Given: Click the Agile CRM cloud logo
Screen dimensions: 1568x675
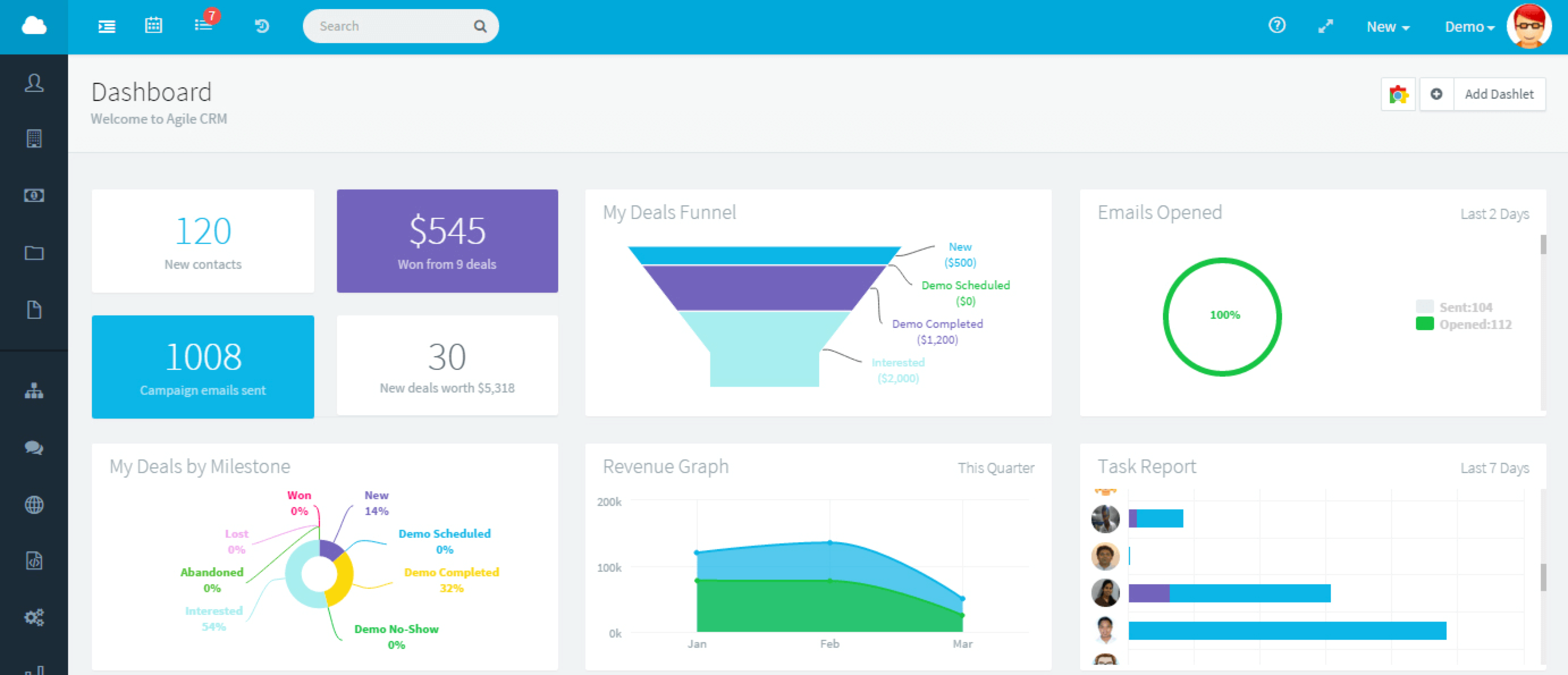Looking at the screenshot, I should point(34,26).
